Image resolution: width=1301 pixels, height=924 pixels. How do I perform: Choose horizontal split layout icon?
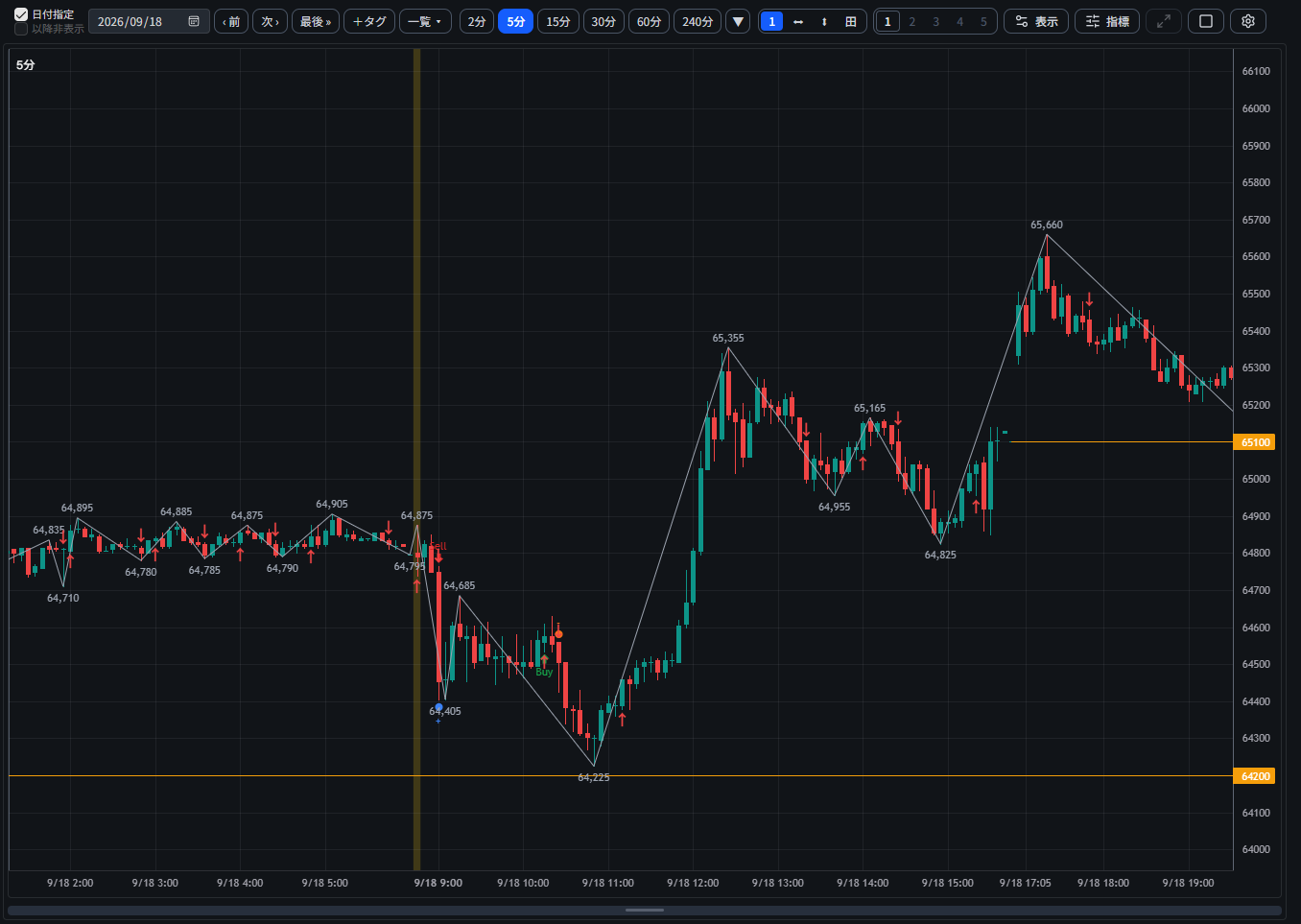click(798, 21)
